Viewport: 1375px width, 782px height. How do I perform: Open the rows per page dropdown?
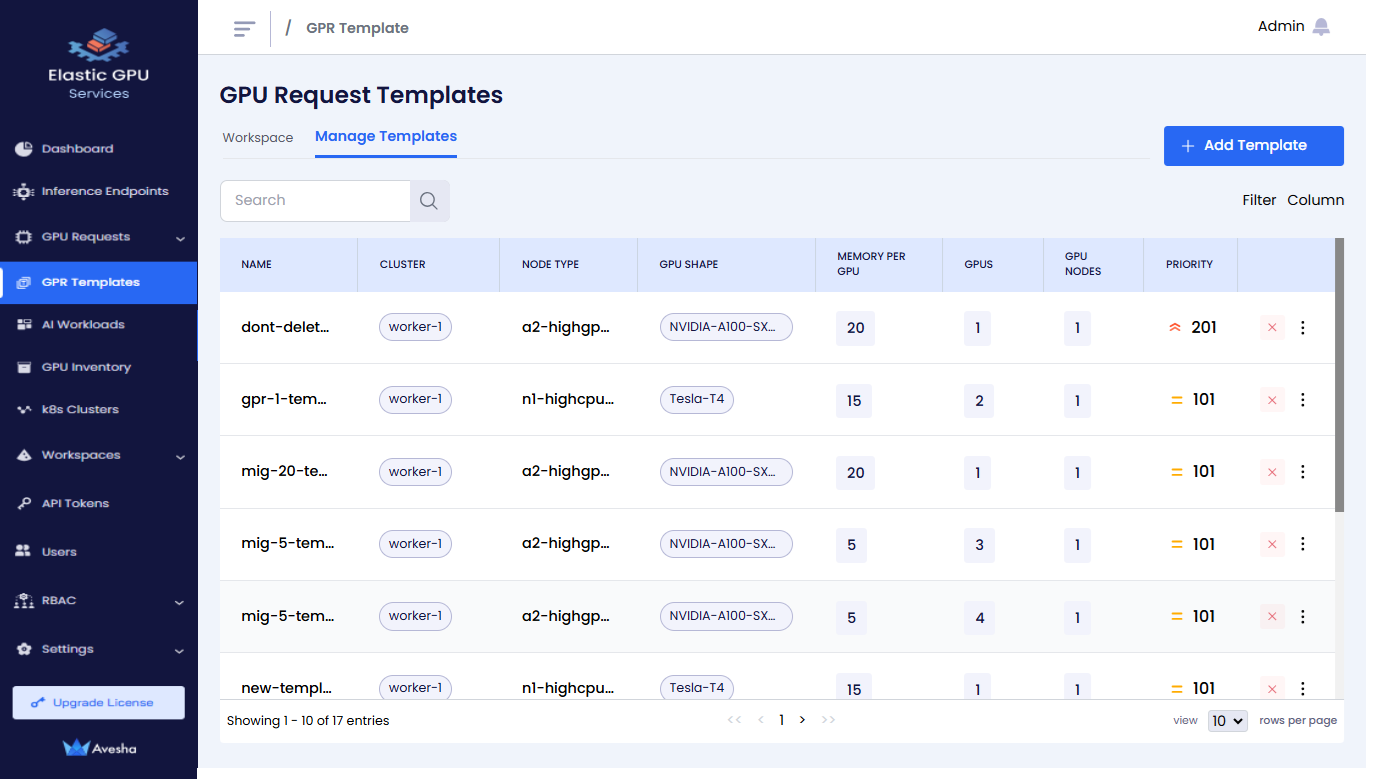(1227, 721)
